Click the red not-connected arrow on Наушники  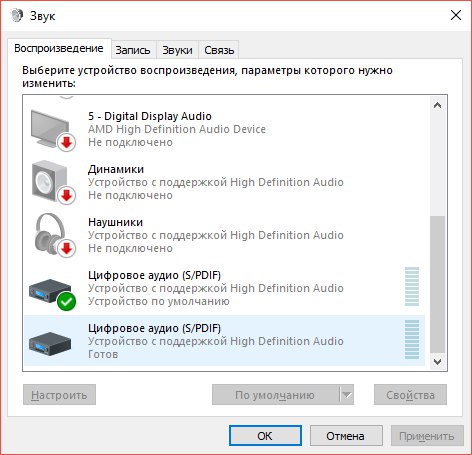coord(67,248)
